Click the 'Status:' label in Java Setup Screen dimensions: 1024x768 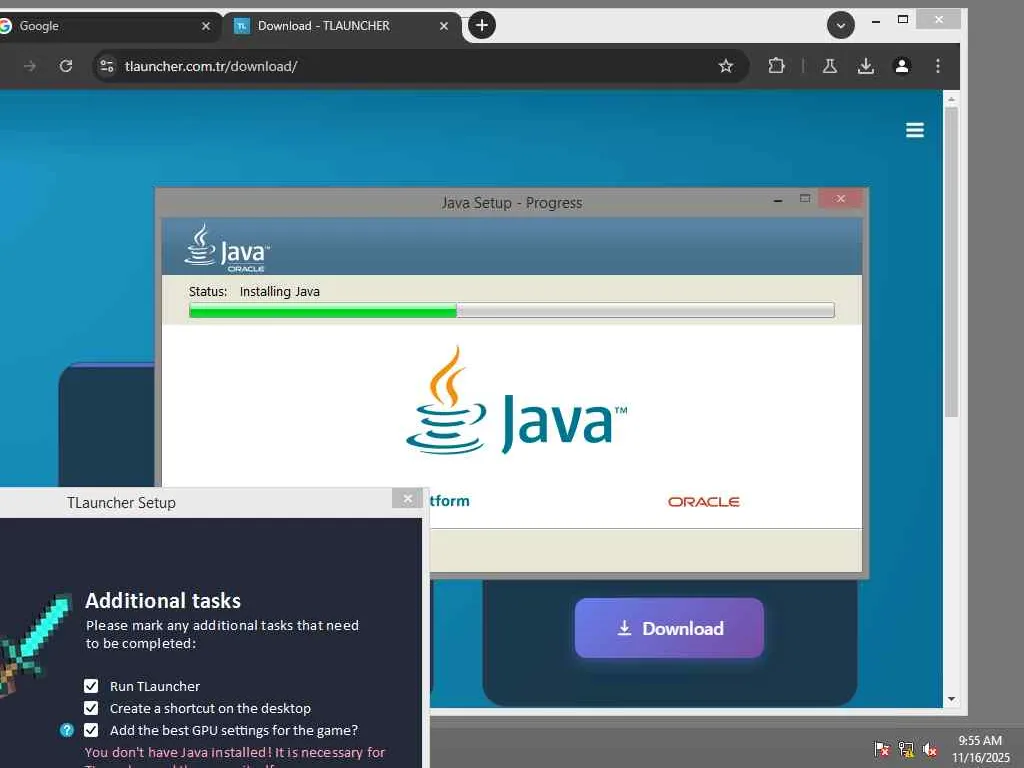point(208,291)
